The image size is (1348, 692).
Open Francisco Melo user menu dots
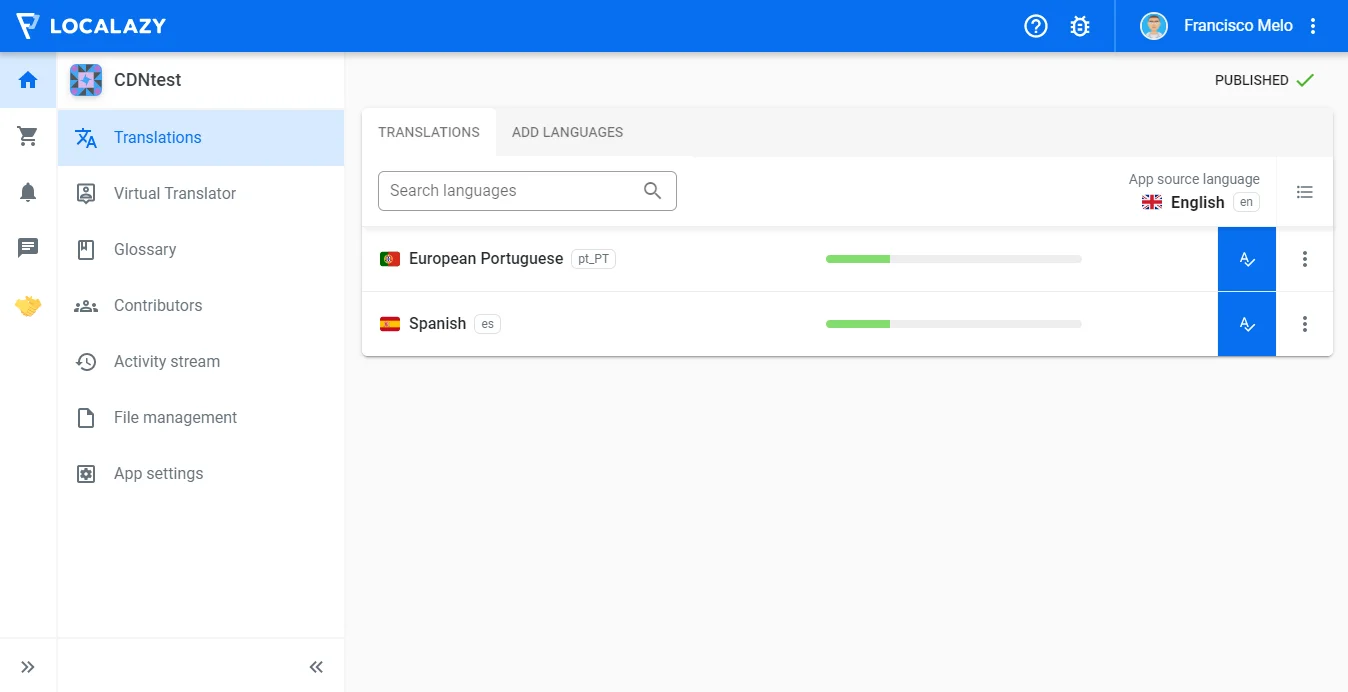[1313, 26]
